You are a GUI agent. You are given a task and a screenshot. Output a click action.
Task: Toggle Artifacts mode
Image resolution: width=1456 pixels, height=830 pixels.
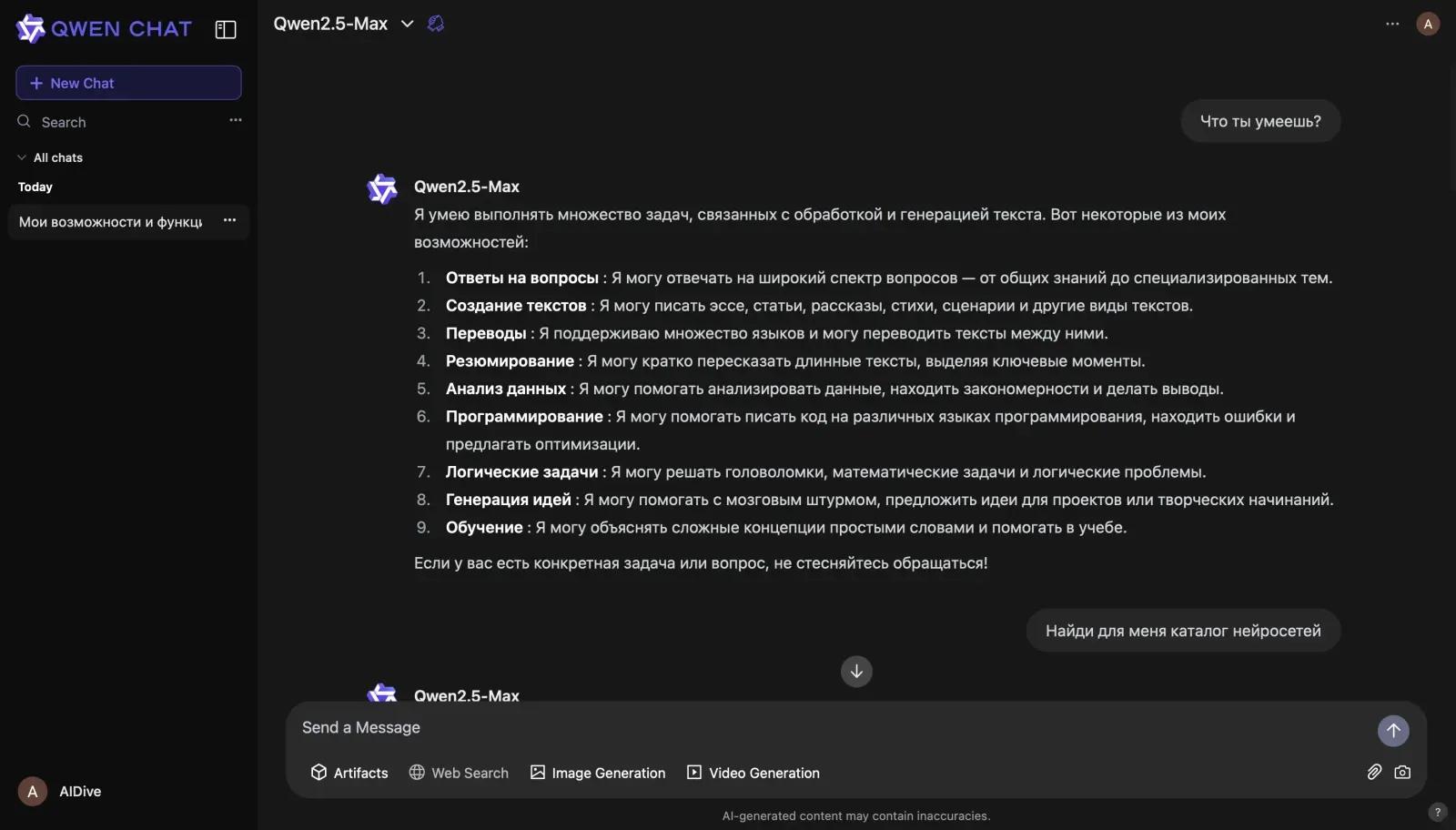349,773
